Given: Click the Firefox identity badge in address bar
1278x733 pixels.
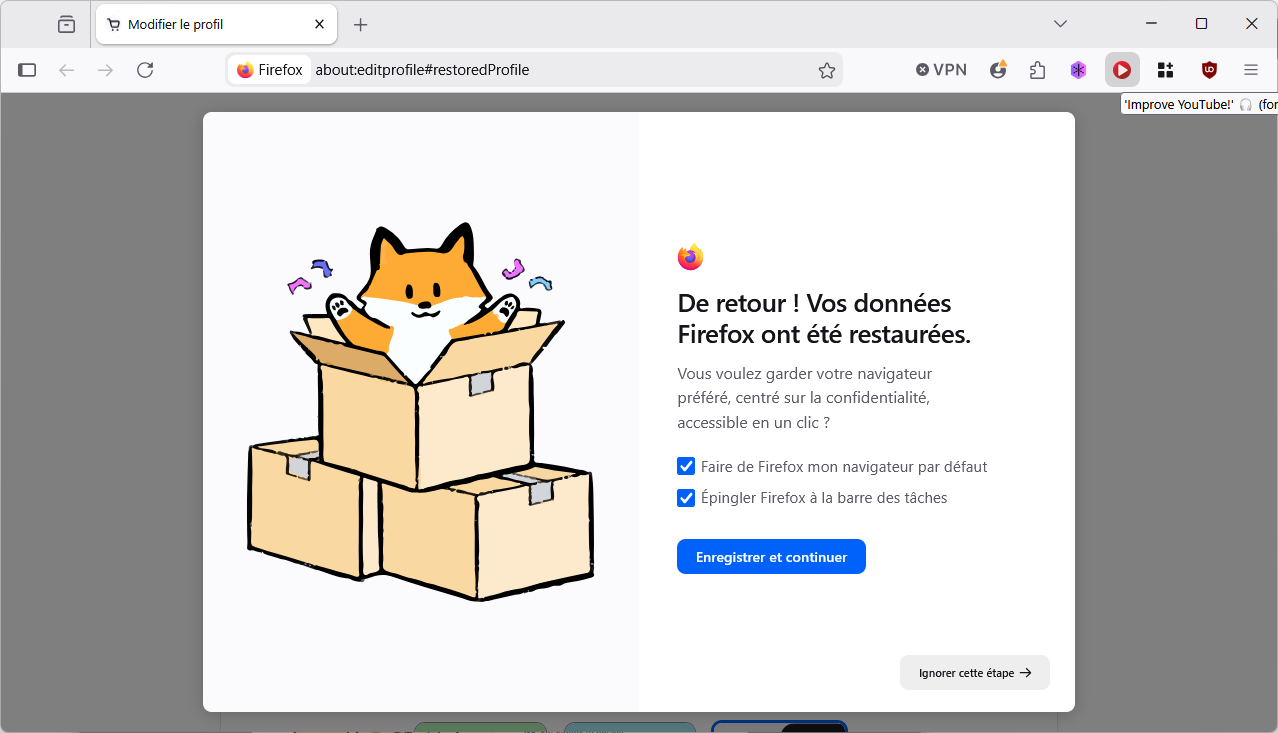Looking at the screenshot, I should click(270, 70).
